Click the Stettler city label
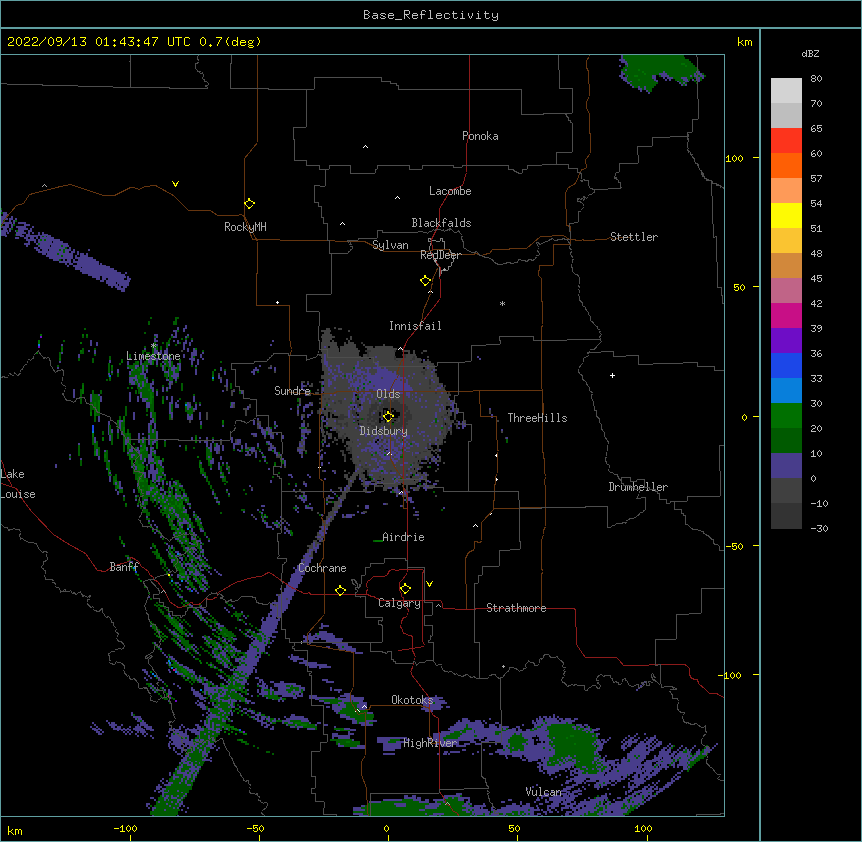Viewport: 862px width, 842px height. pyautogui.click(x=633, y=237)
